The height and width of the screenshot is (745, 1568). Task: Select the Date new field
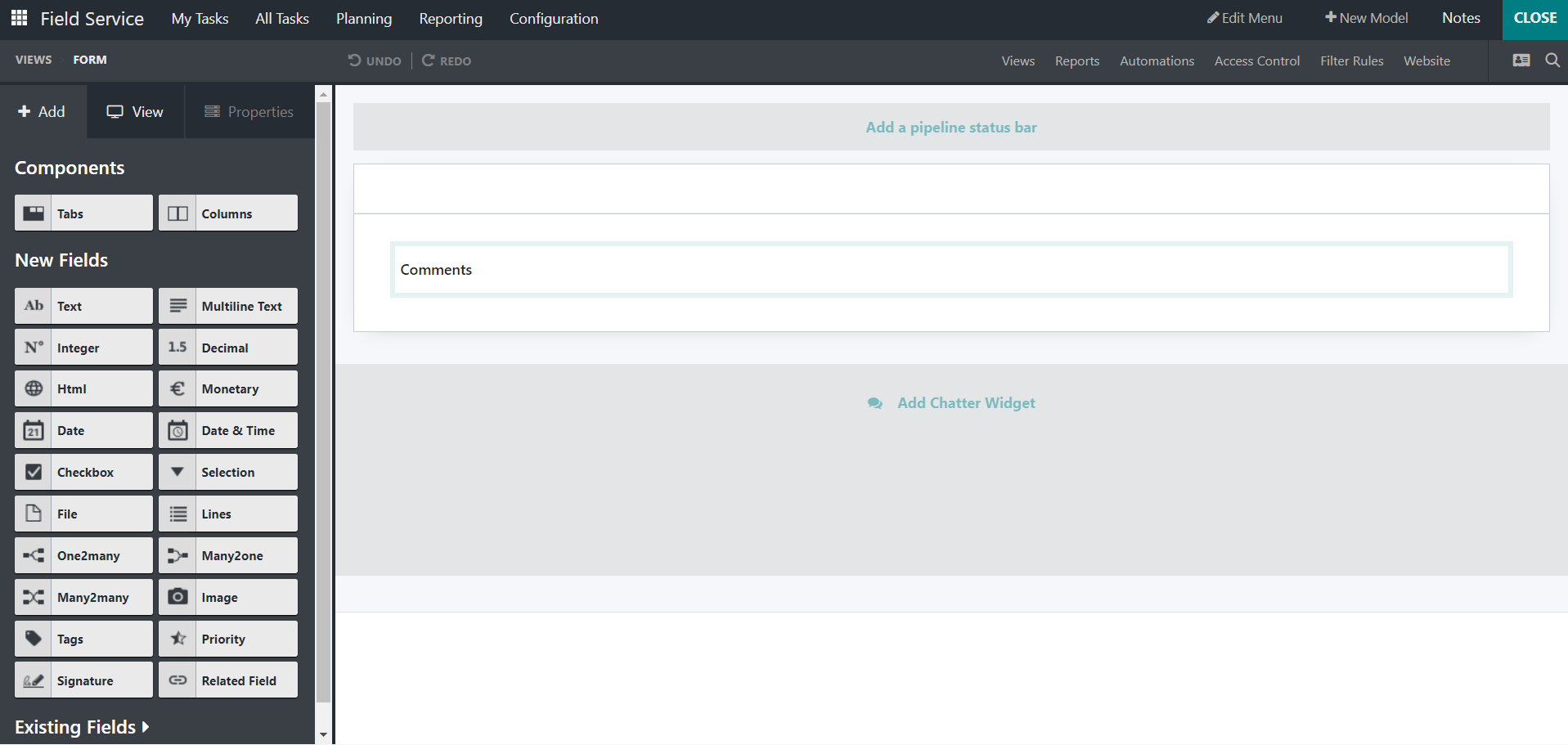click(83, 431)
